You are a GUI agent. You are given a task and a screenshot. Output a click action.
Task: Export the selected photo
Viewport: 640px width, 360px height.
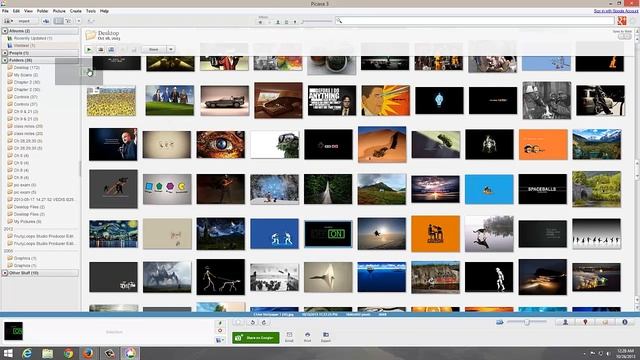pos(326,337)
